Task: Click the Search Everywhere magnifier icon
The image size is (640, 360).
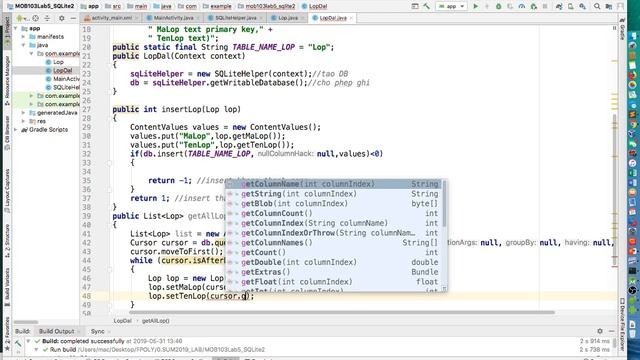Action: [597, 6]
